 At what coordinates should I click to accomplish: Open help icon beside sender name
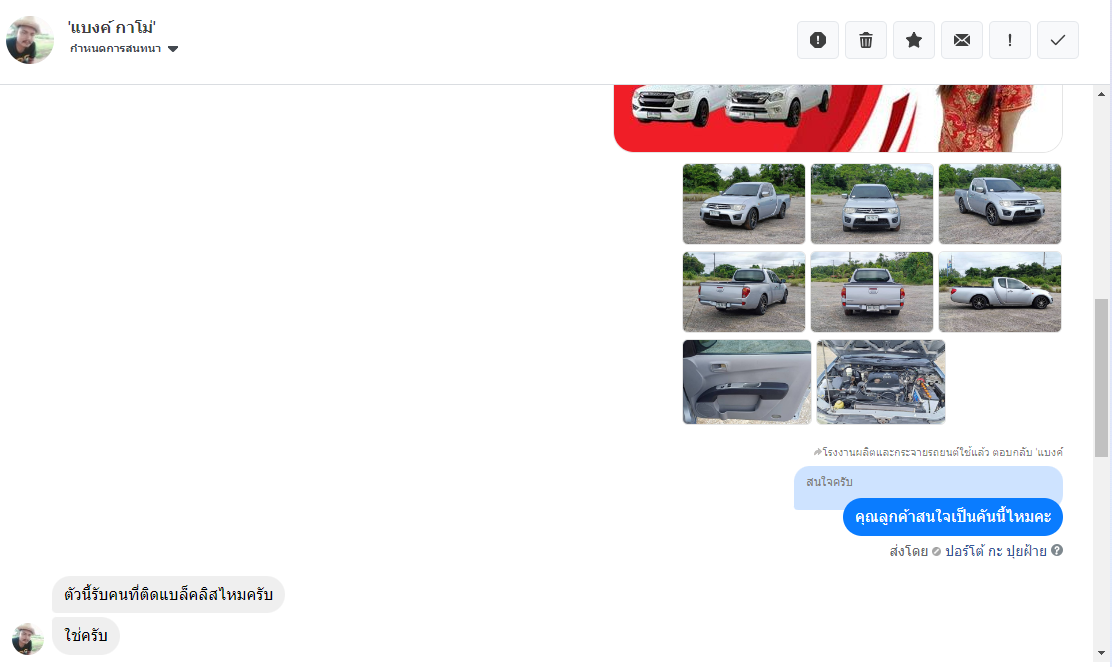(x=1057, y=550)
